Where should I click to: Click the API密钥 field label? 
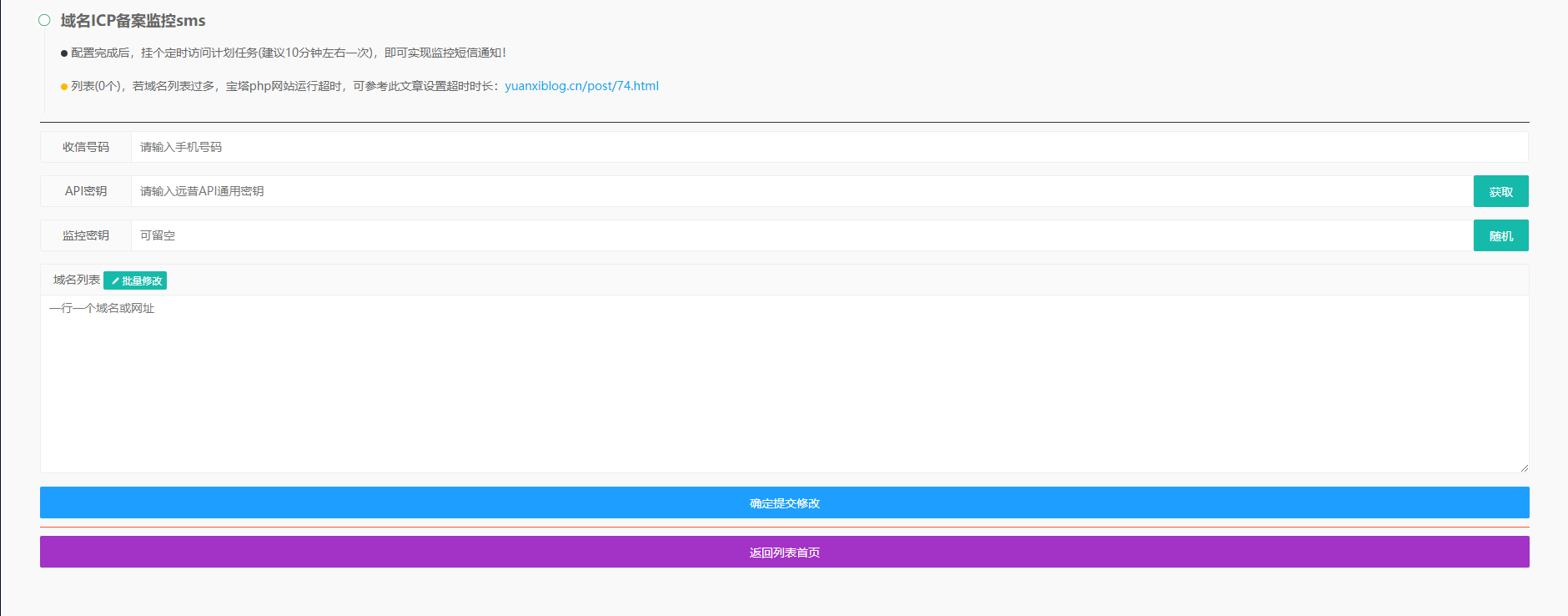(86, 191)
